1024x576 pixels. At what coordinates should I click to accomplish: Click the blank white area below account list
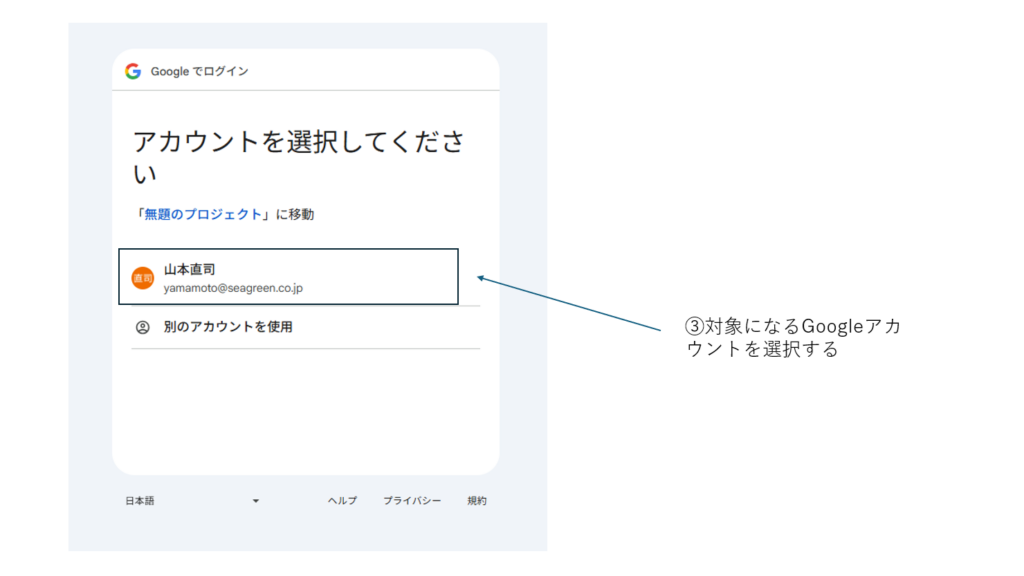[x=305, y=410]
